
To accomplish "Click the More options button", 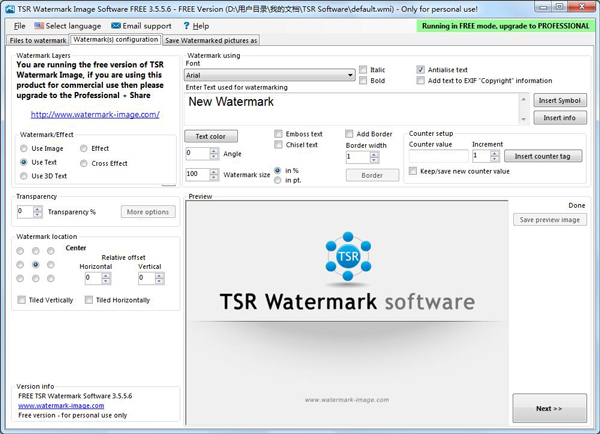I will pos(148,212).
